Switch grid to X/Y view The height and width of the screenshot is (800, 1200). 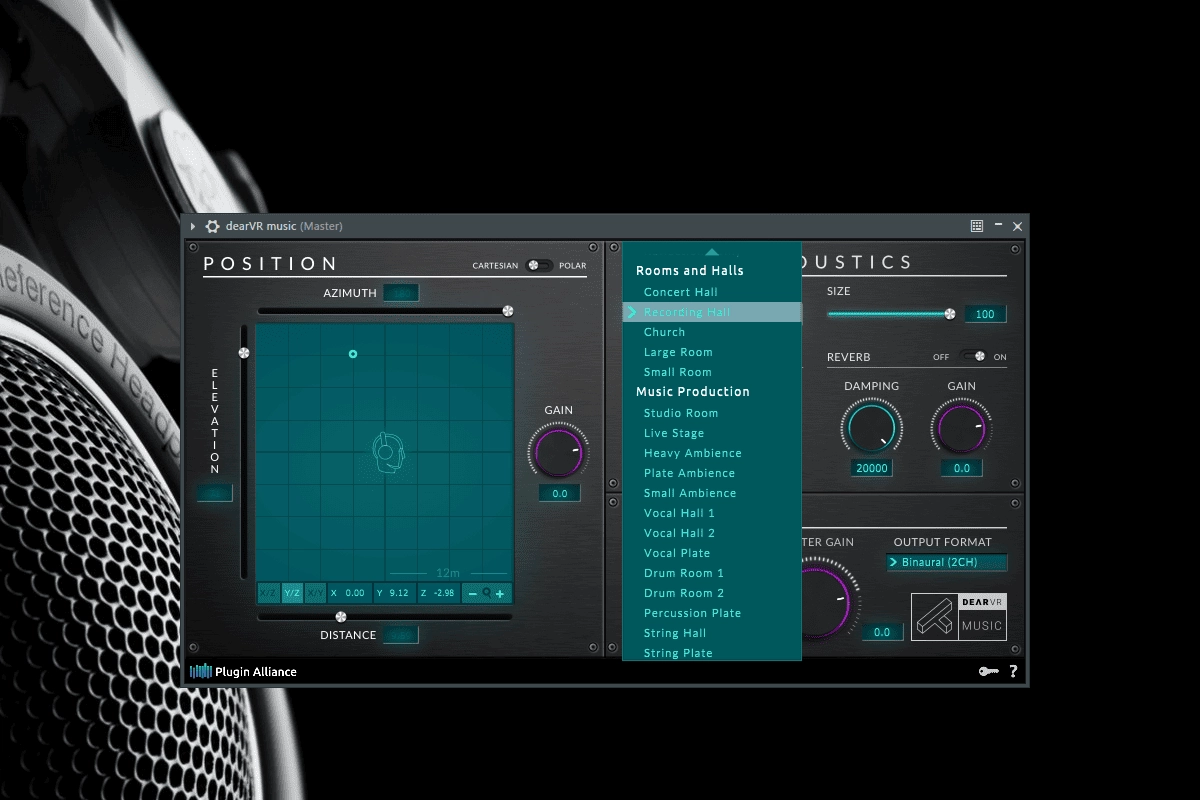(x=315, y=593)
